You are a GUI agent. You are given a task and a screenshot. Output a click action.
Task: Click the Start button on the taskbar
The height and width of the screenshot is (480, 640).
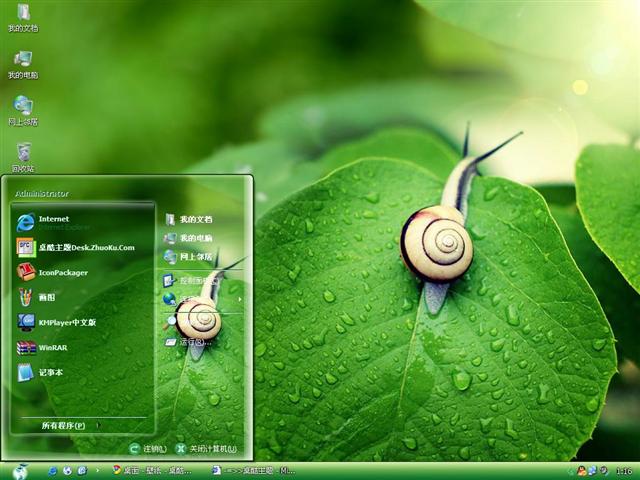(x=20, y=470)
